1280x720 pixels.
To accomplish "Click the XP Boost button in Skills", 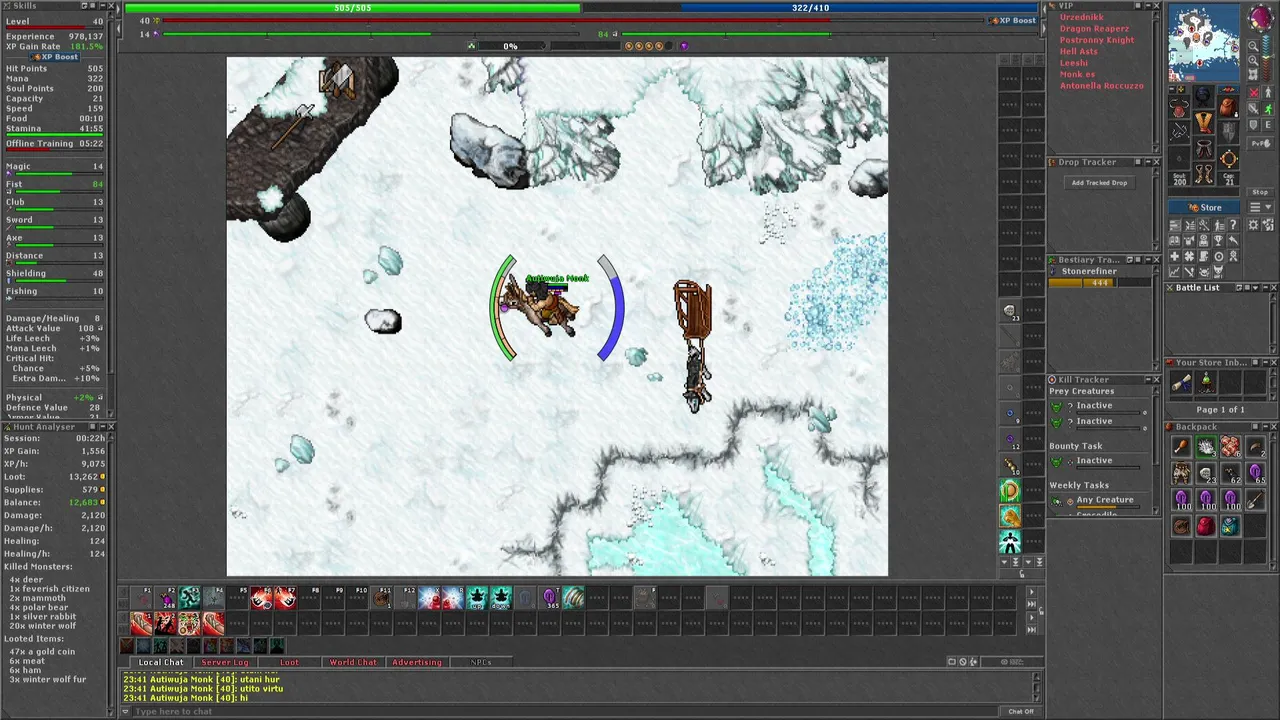I will click(54, 57).
